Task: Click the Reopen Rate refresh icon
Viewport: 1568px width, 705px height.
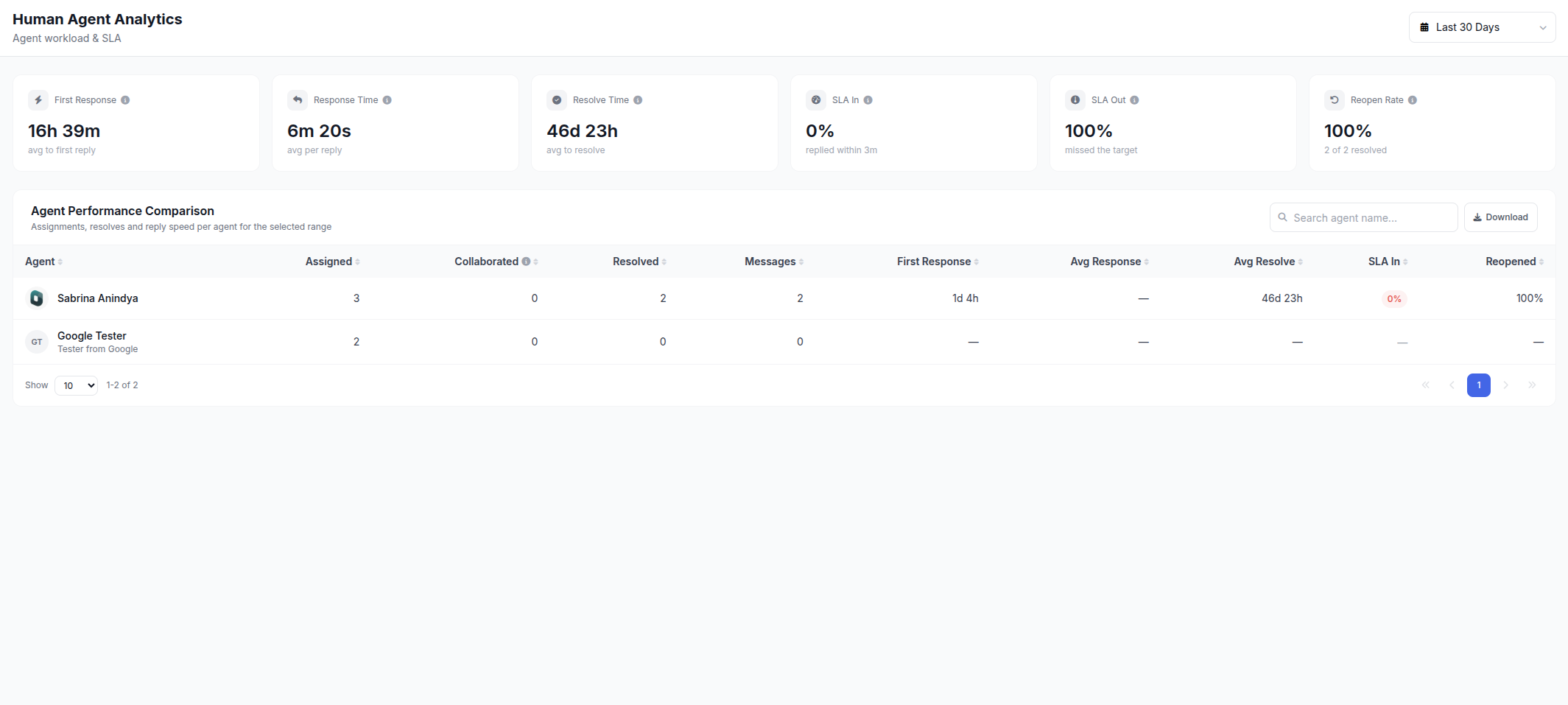Action: 1335,100
